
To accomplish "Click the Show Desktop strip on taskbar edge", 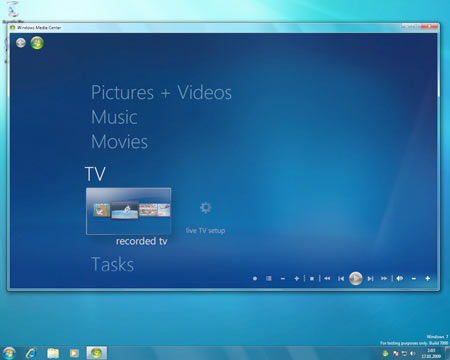I will coord(447,353).
